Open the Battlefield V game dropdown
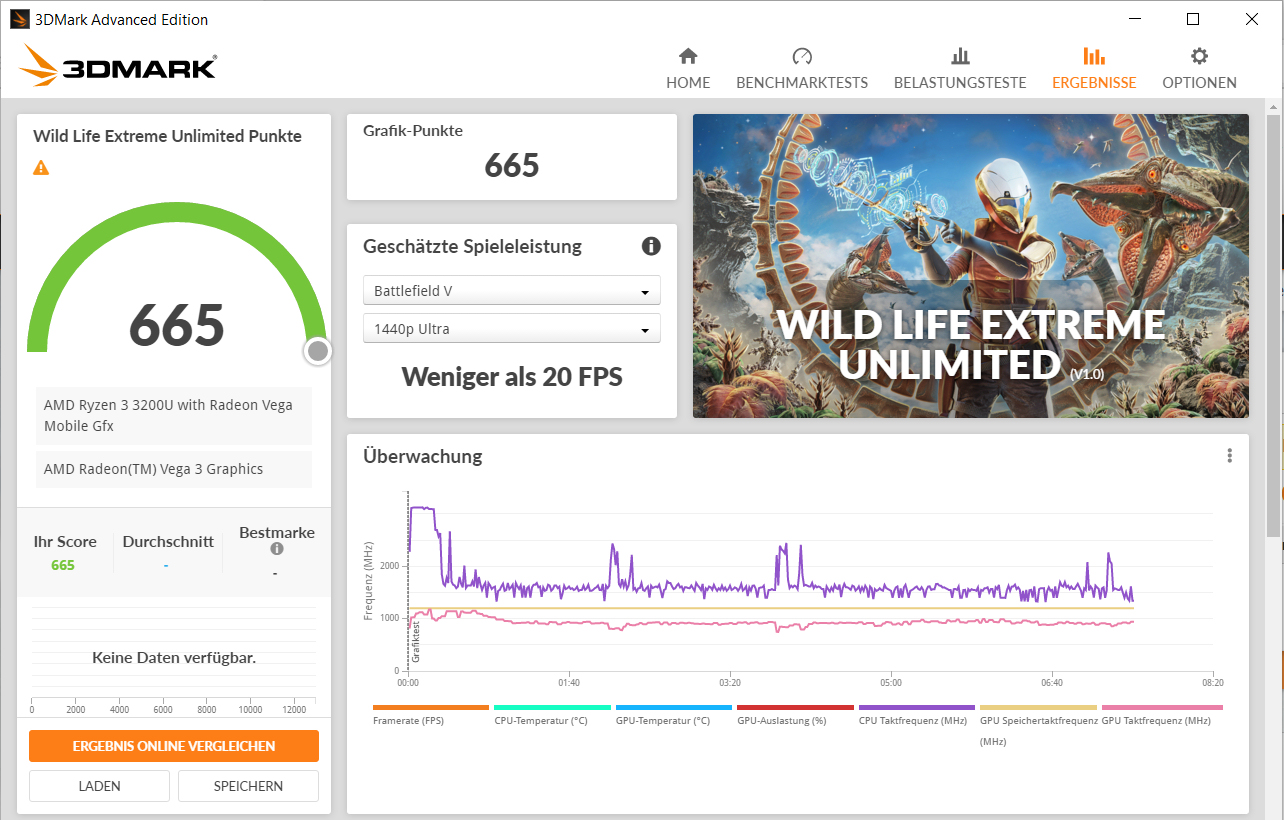Screen dimensions: 1284x820 [512, 291]
